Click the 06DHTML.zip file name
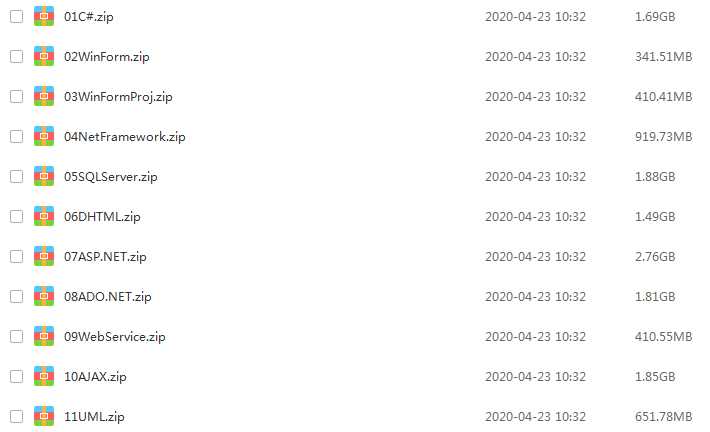The height and width of the screenshot is (432, 710). coord(102,217)
